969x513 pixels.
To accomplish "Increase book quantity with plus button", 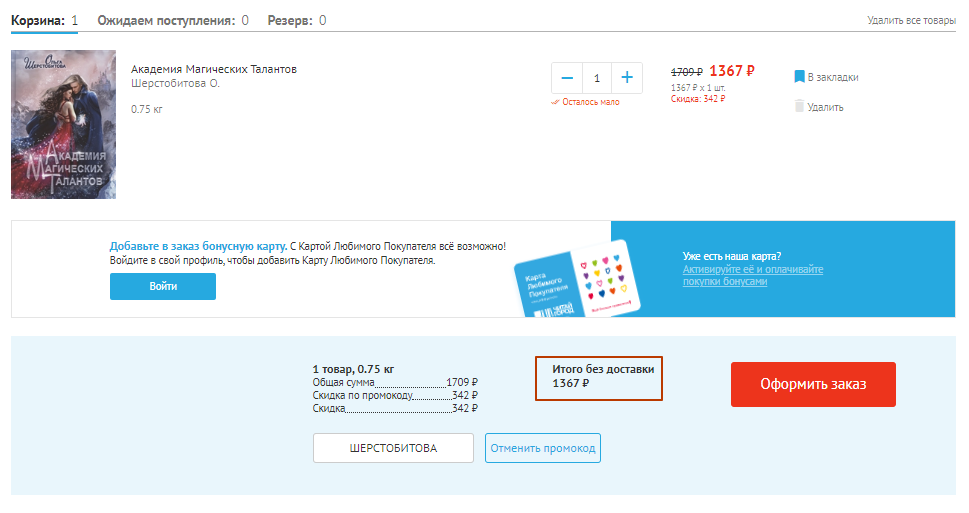I will tap(627, 78).
